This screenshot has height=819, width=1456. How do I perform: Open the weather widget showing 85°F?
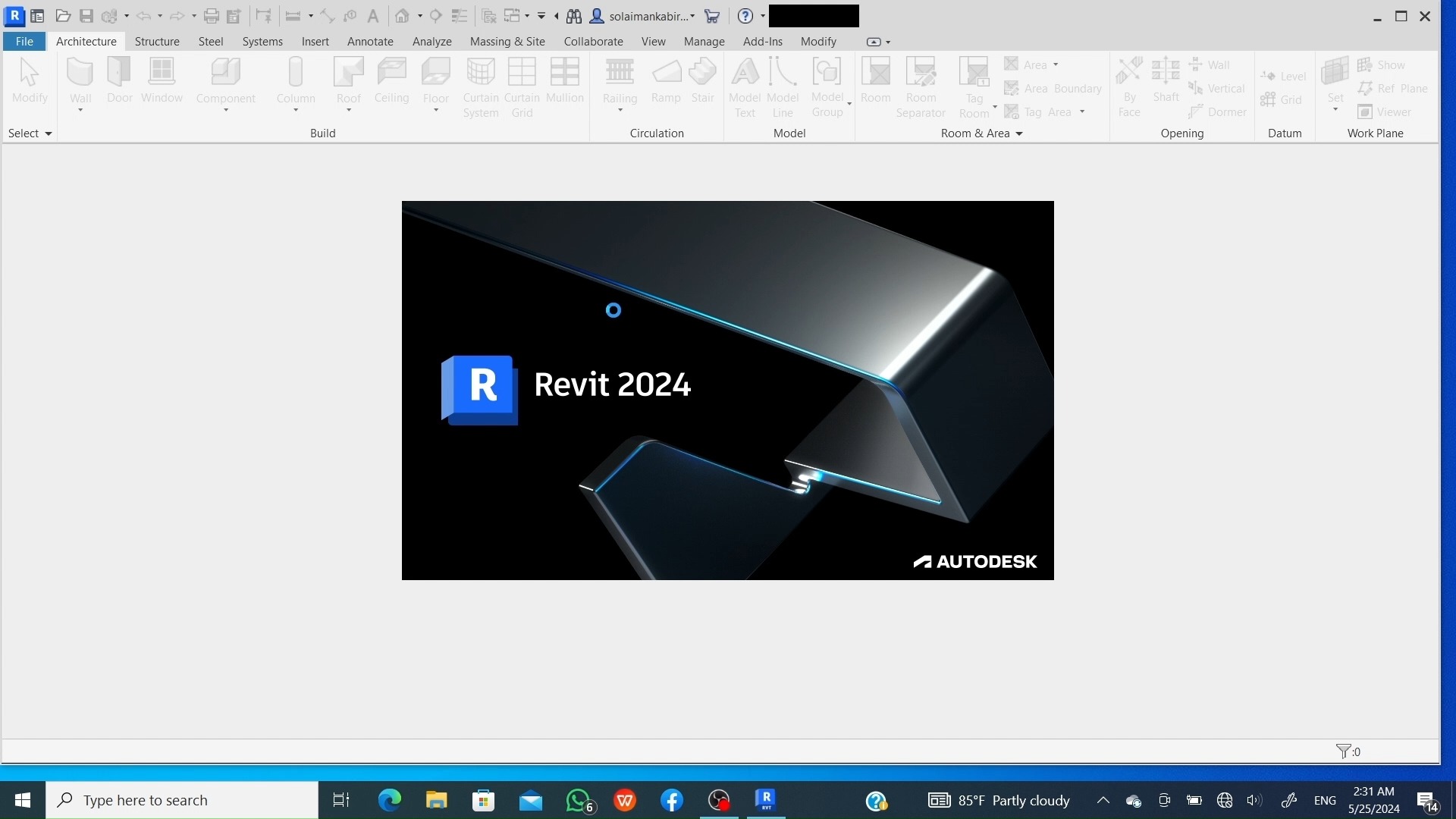(999, 800)
